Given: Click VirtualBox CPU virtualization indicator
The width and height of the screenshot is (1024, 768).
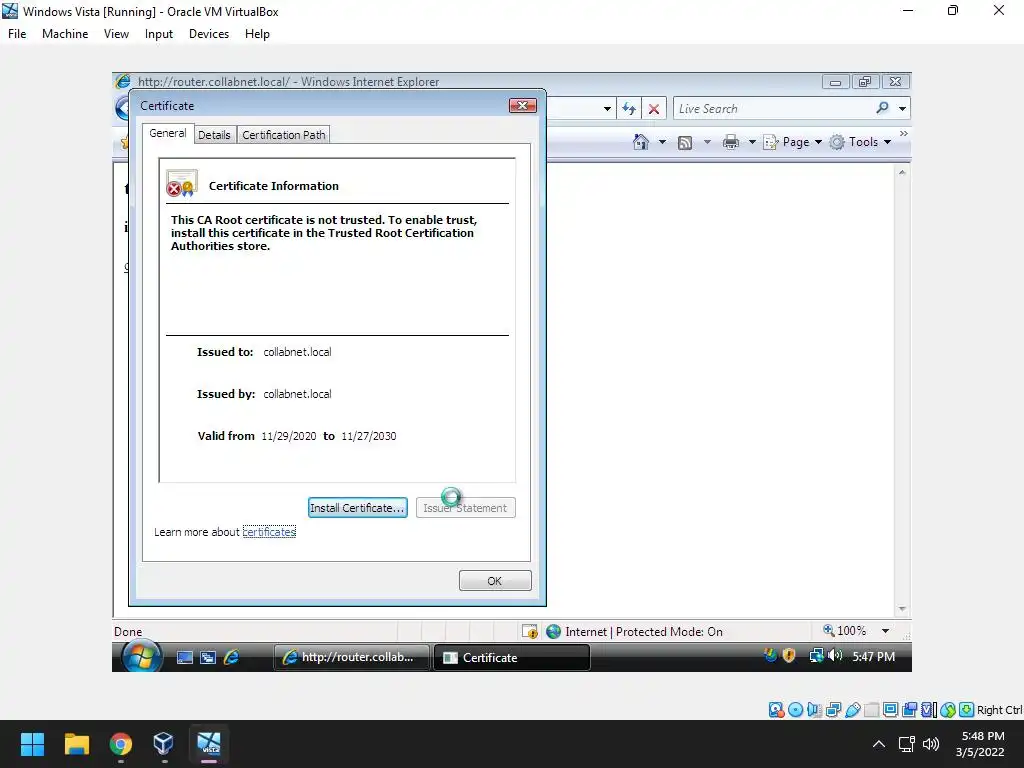Looking at the screenshot, I should (929, 710).
